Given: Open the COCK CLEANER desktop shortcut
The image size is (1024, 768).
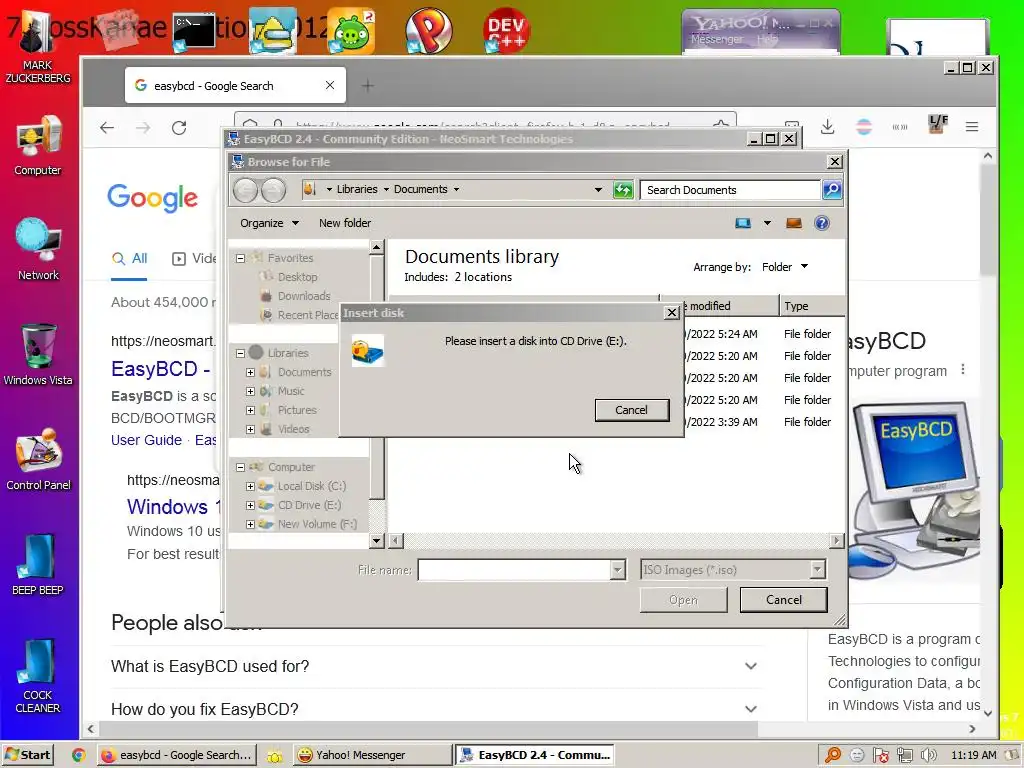Looking at the screenshot, I should (x=38, y=675).
